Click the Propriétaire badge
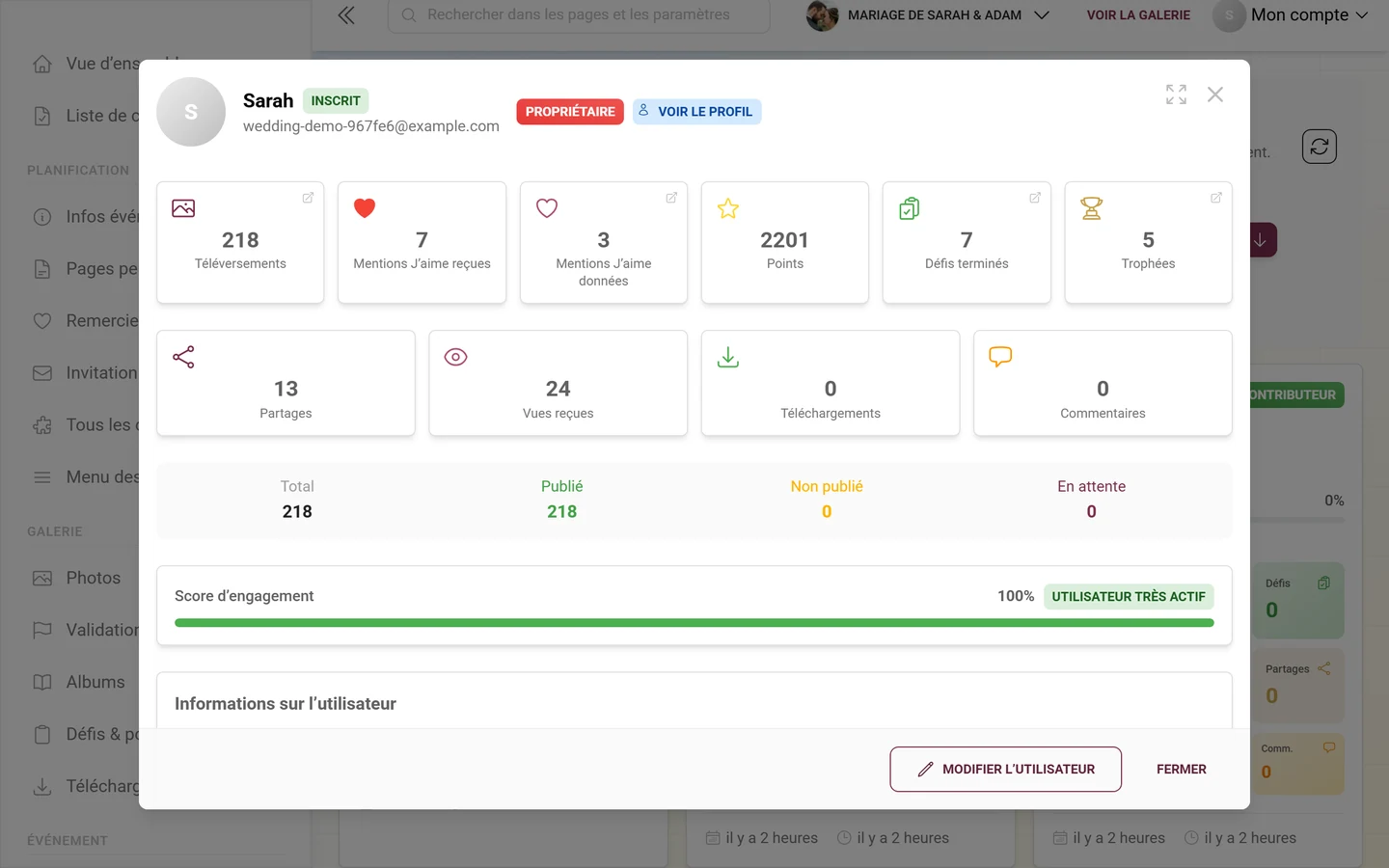 570,112
